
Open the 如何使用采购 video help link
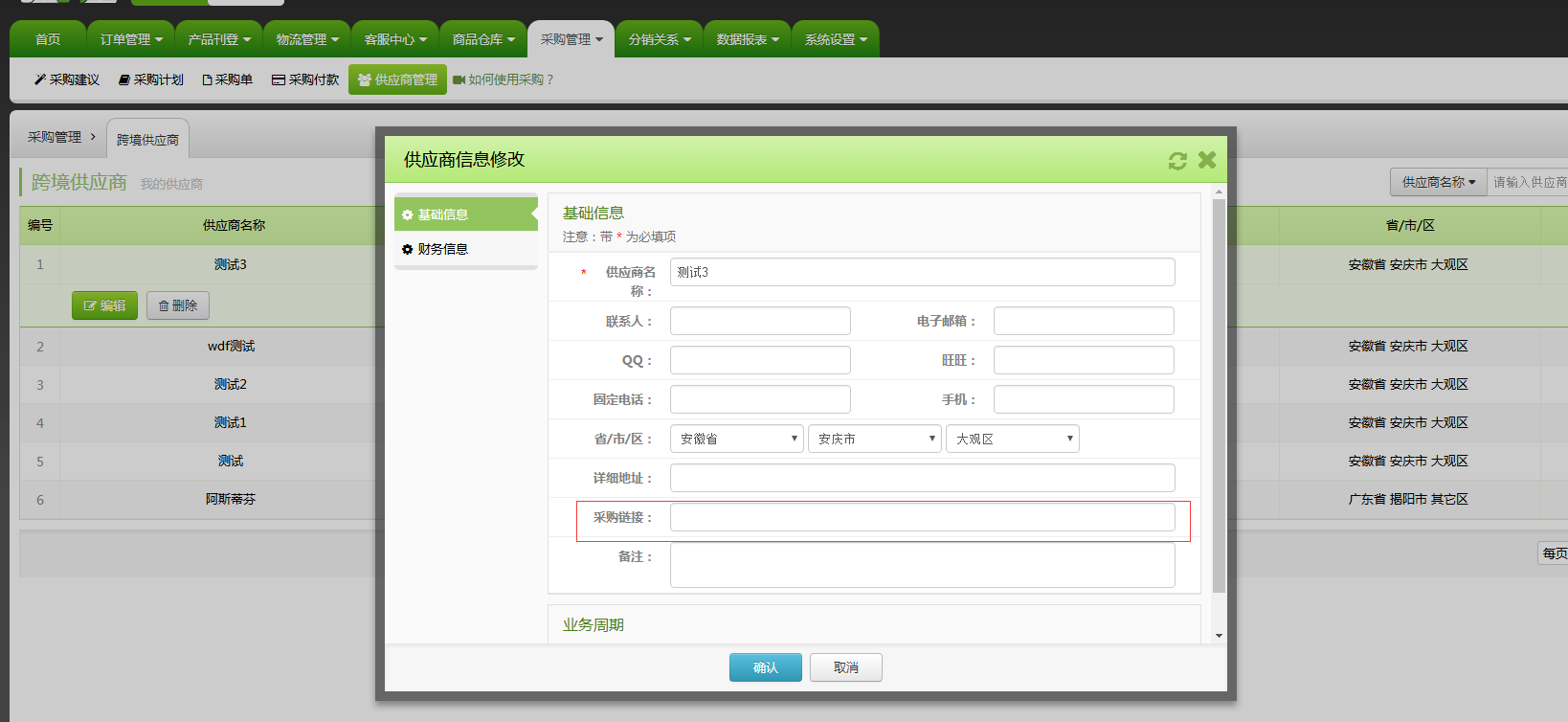point(504,79)
